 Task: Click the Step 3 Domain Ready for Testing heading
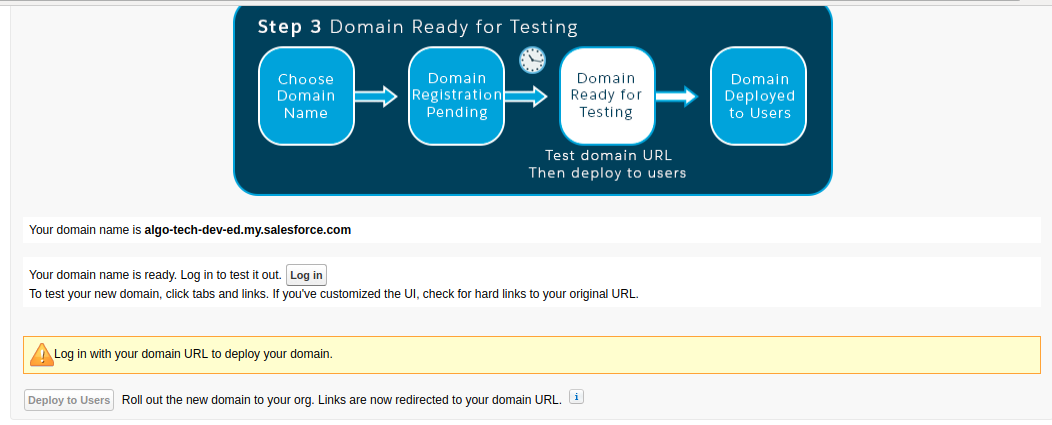pyautogui.click(x=417, y=27)
